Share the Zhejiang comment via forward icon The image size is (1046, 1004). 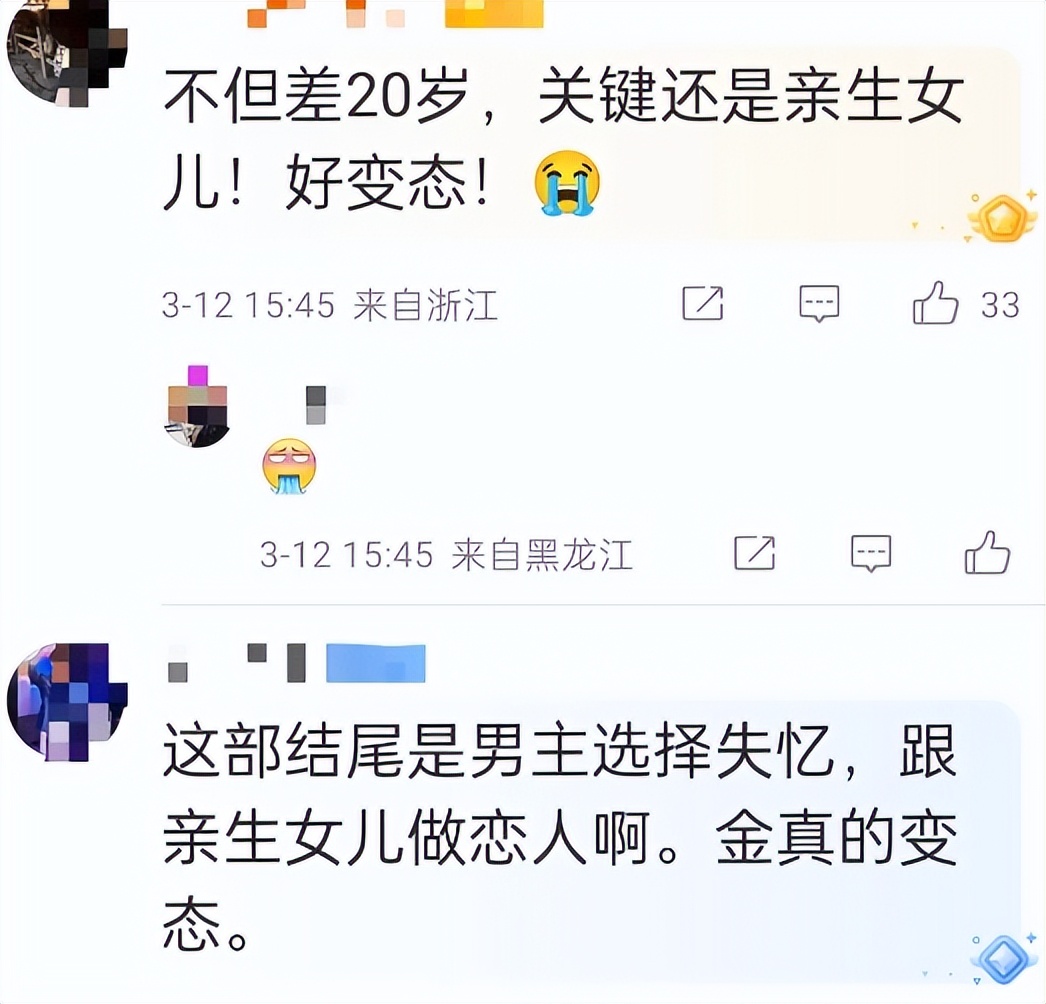tap(703, 304)
